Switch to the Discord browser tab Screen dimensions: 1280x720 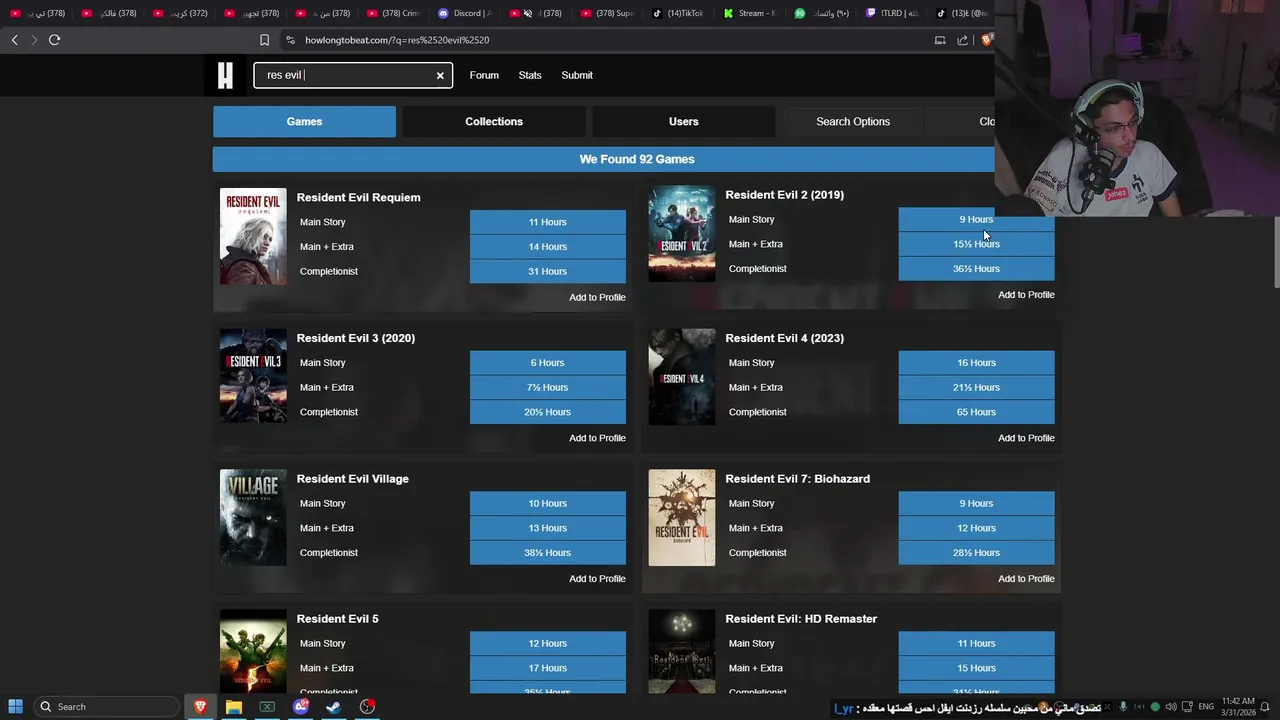[x=466, y=13]
